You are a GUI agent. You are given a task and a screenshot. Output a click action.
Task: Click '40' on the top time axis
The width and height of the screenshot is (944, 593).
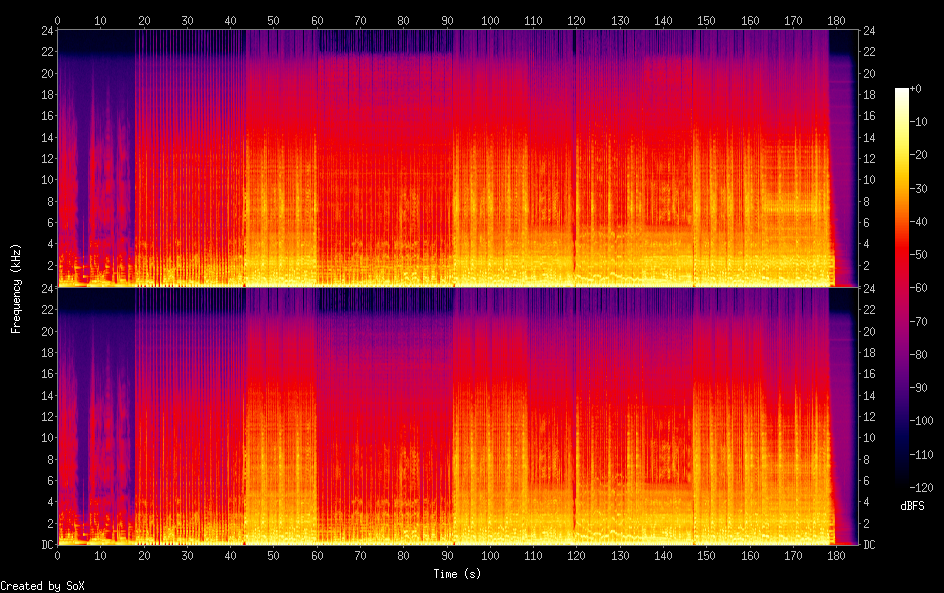click(230, 20)
